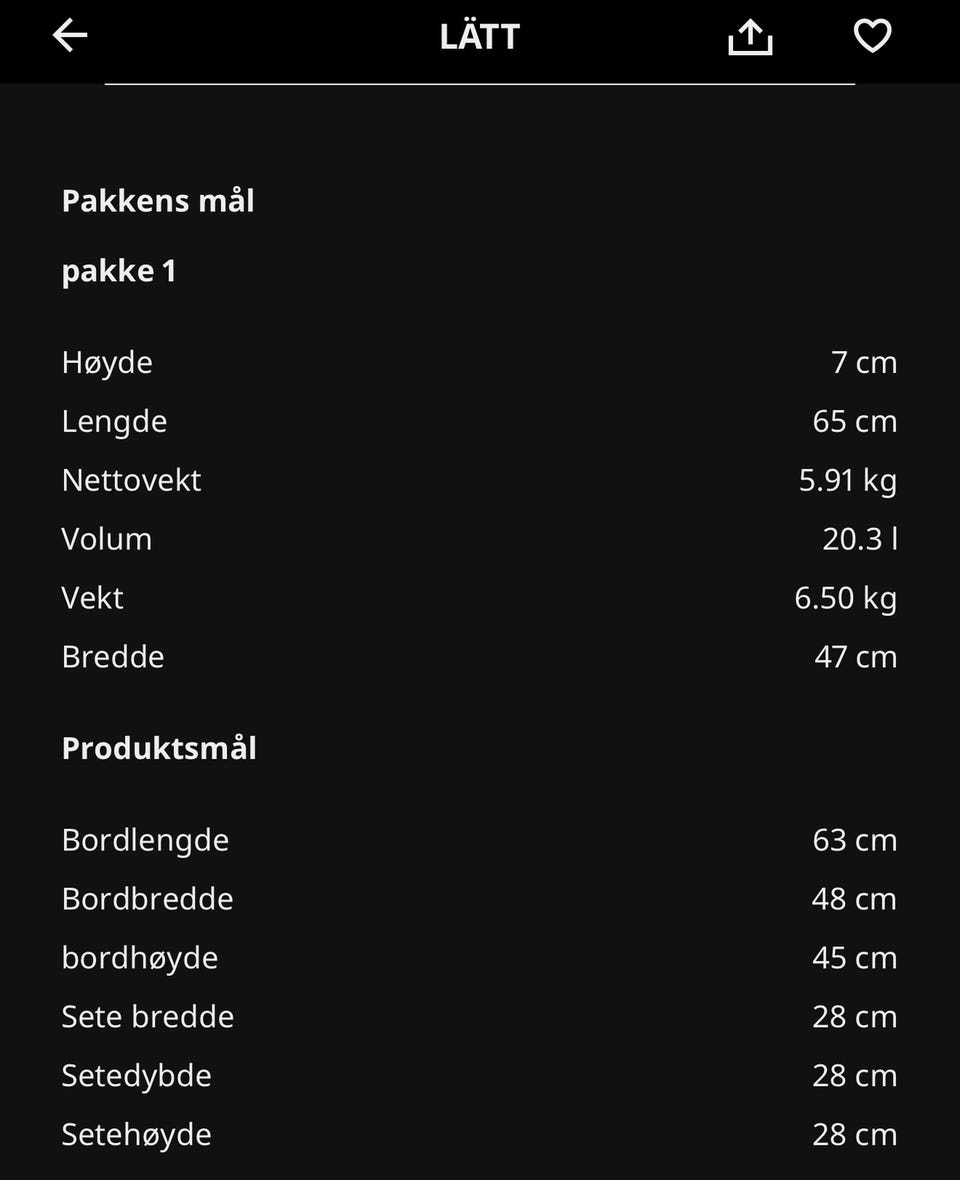960x1180 pixels.
Task: Select the 47 cm Bredde value
Action: (855, 657)
